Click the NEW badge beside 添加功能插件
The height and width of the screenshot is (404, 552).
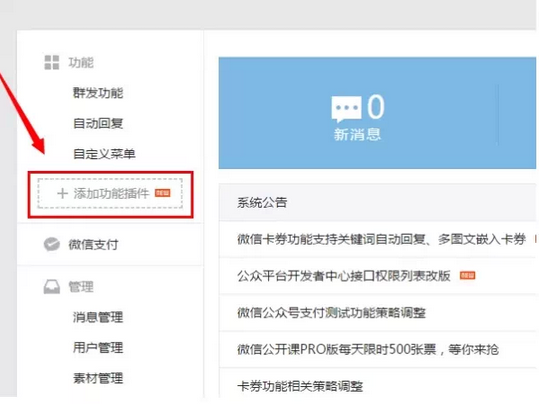163,193
